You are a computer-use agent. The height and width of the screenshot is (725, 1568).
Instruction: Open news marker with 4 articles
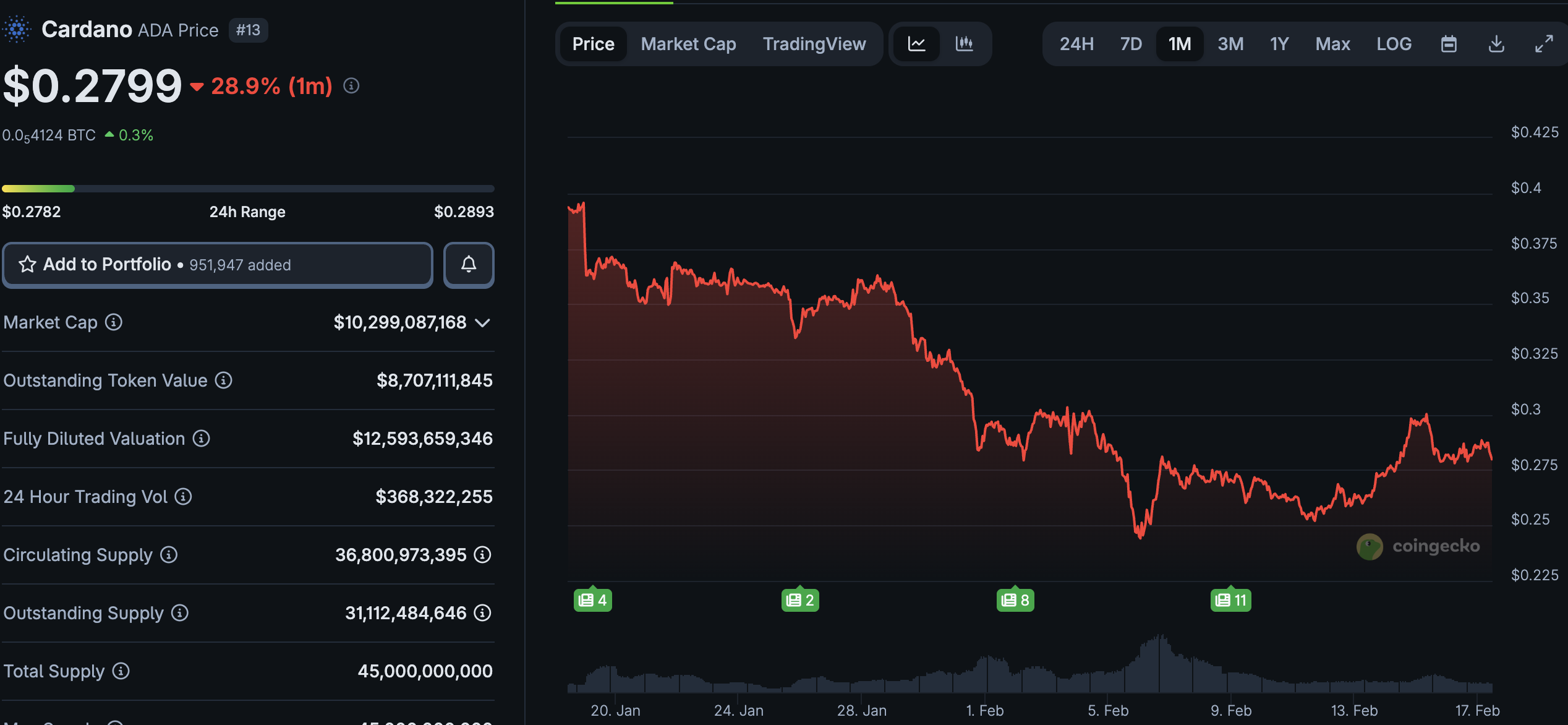point(592,599)
